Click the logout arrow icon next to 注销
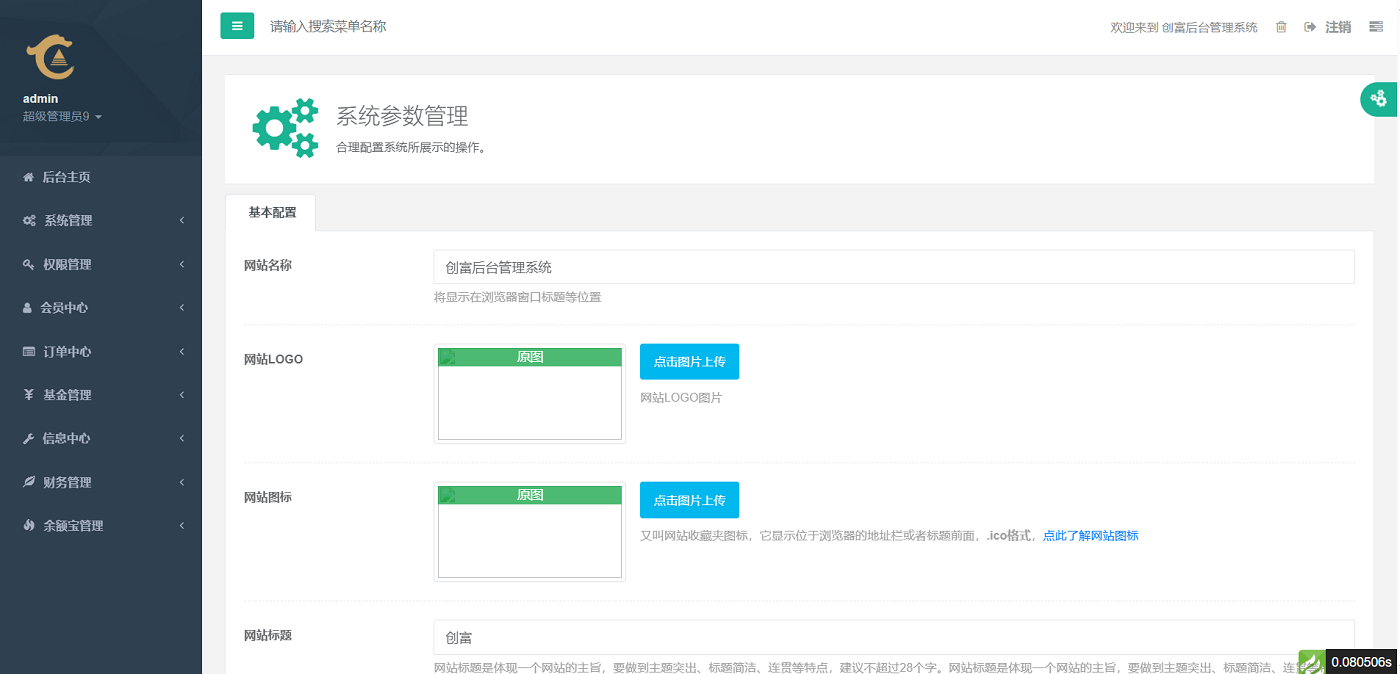 tap(1310, 27)
